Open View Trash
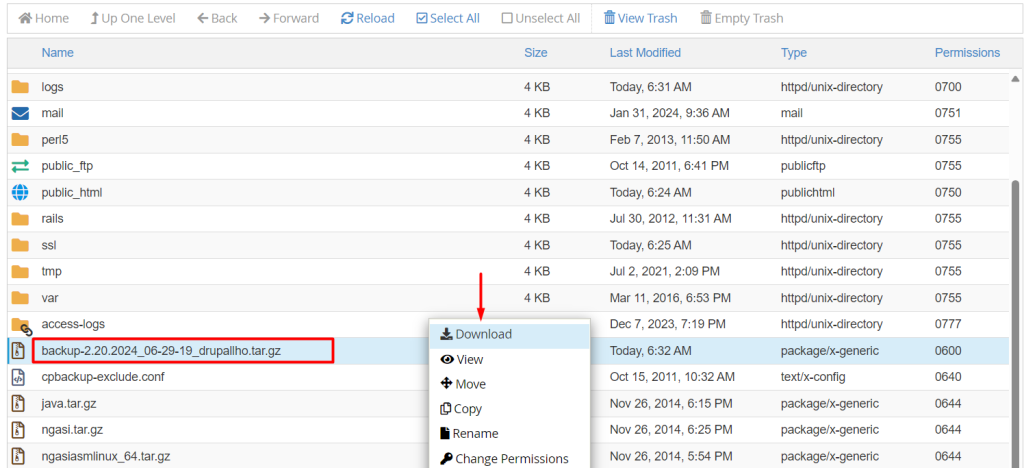This screenshot has width=1024, height=468. click(x=639, y=18)
